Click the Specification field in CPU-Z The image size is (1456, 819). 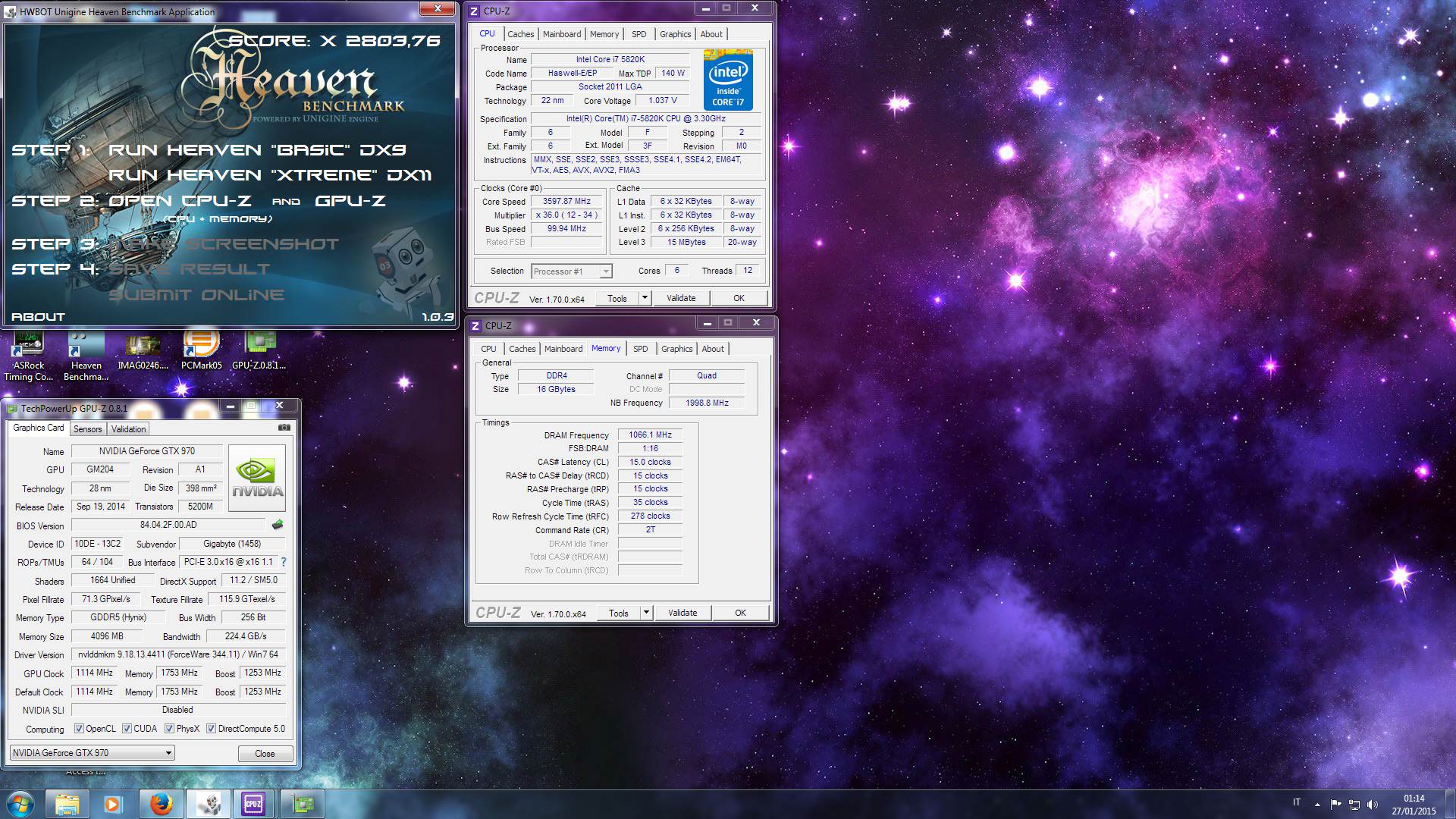tap(645, 118)
